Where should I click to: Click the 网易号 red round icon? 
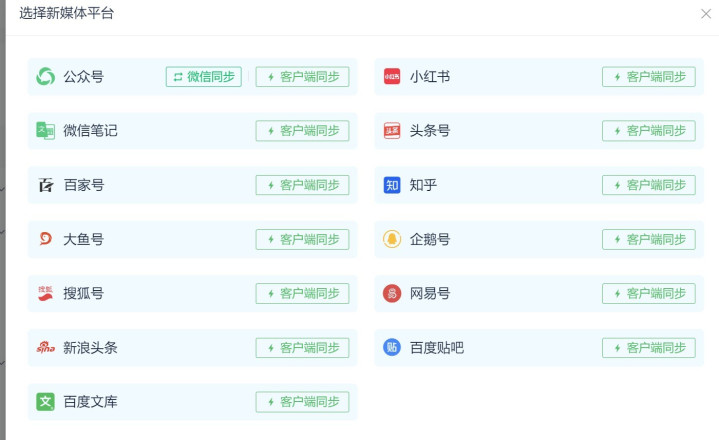[x=392, y=293]
